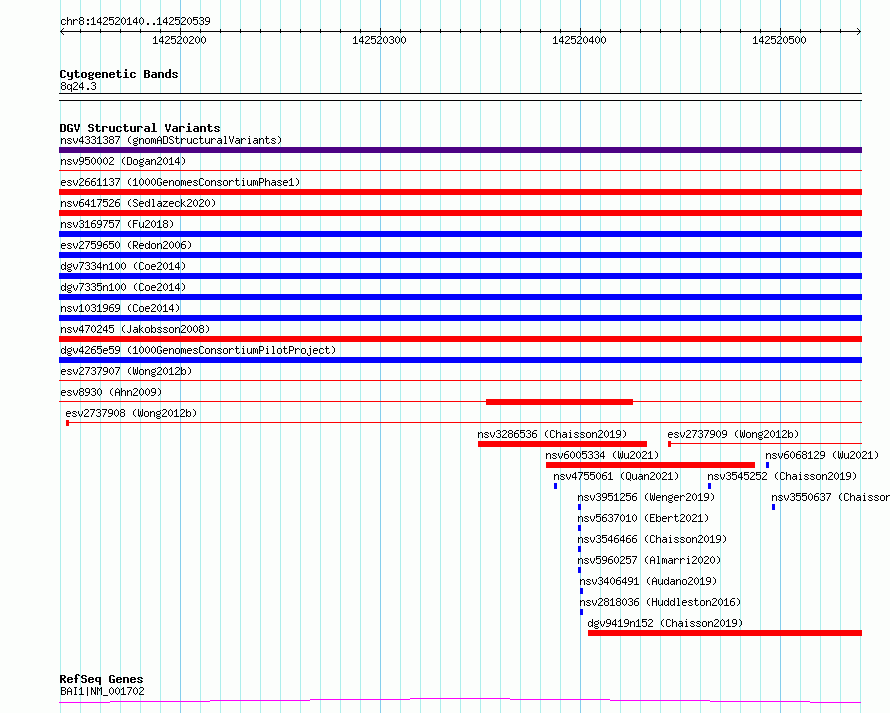The width and height of the screenshot is (890, 713).
Task: Open the nsv4755061 (Quan2021) variant label
Action: point(616,476)
